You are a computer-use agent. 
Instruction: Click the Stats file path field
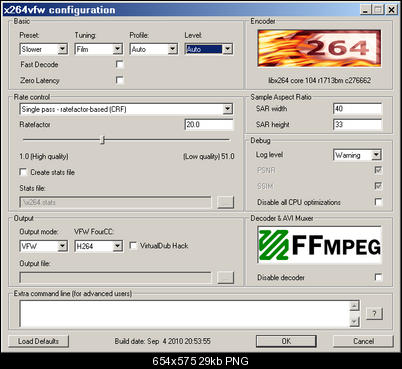tap(115, 202)
